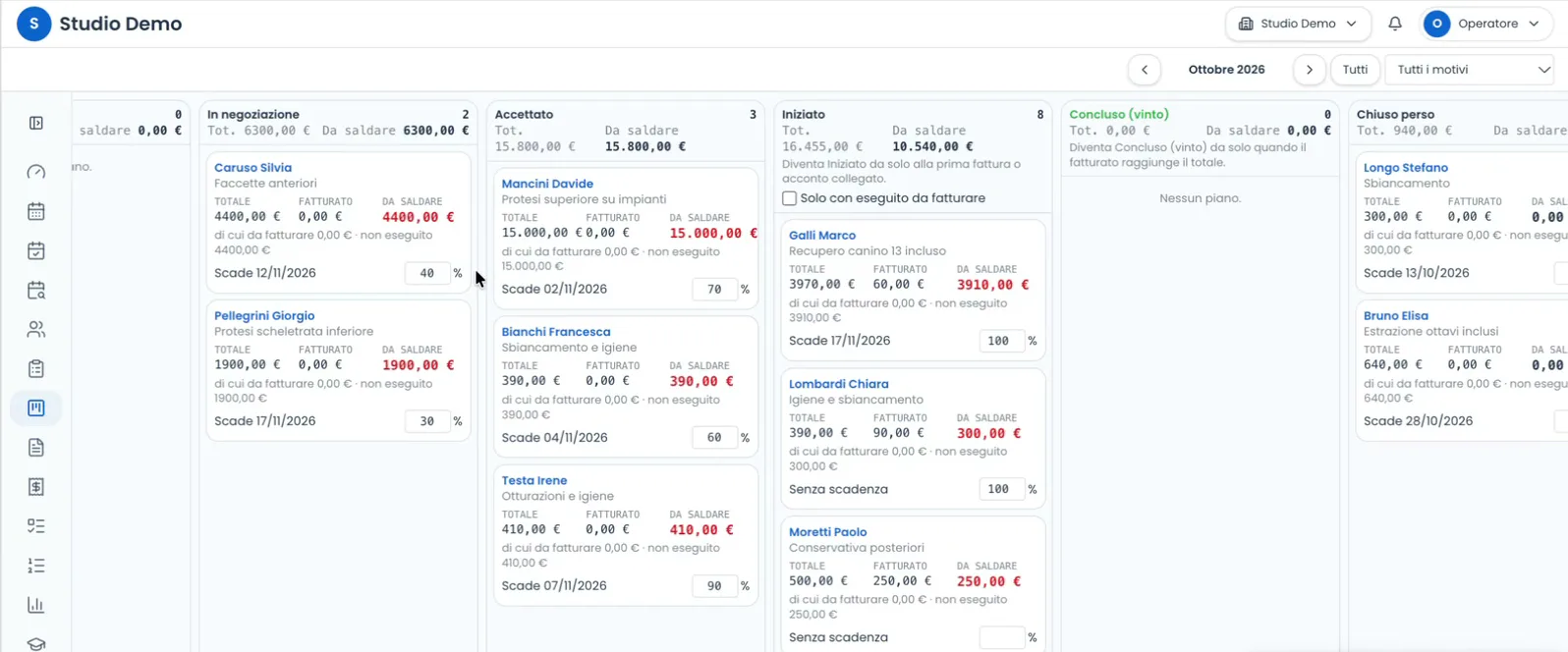Click the blue S logo icon
This screenshot has width=1568, height=652.
(34, 24)
